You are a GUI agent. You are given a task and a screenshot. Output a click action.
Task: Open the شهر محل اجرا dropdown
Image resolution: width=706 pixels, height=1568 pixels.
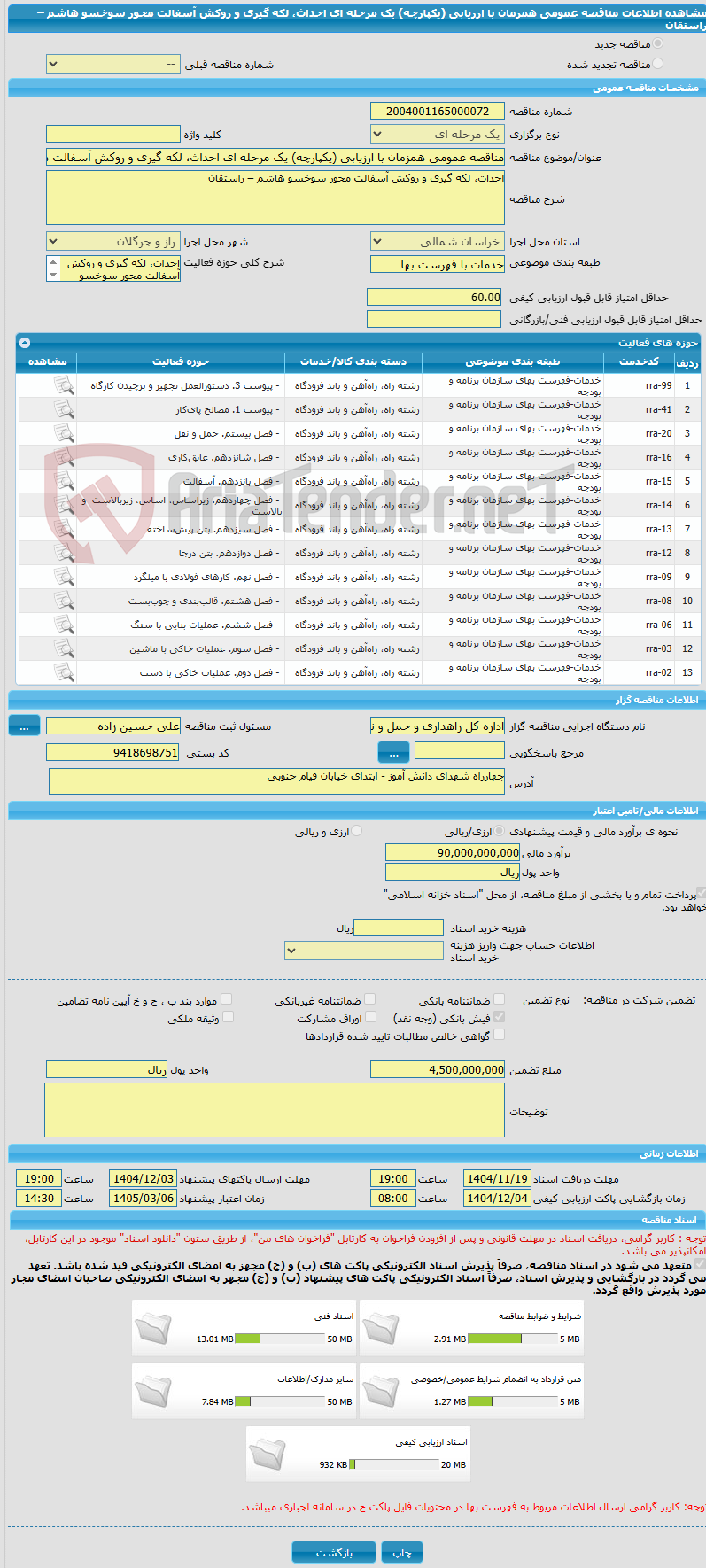(112, 242)
